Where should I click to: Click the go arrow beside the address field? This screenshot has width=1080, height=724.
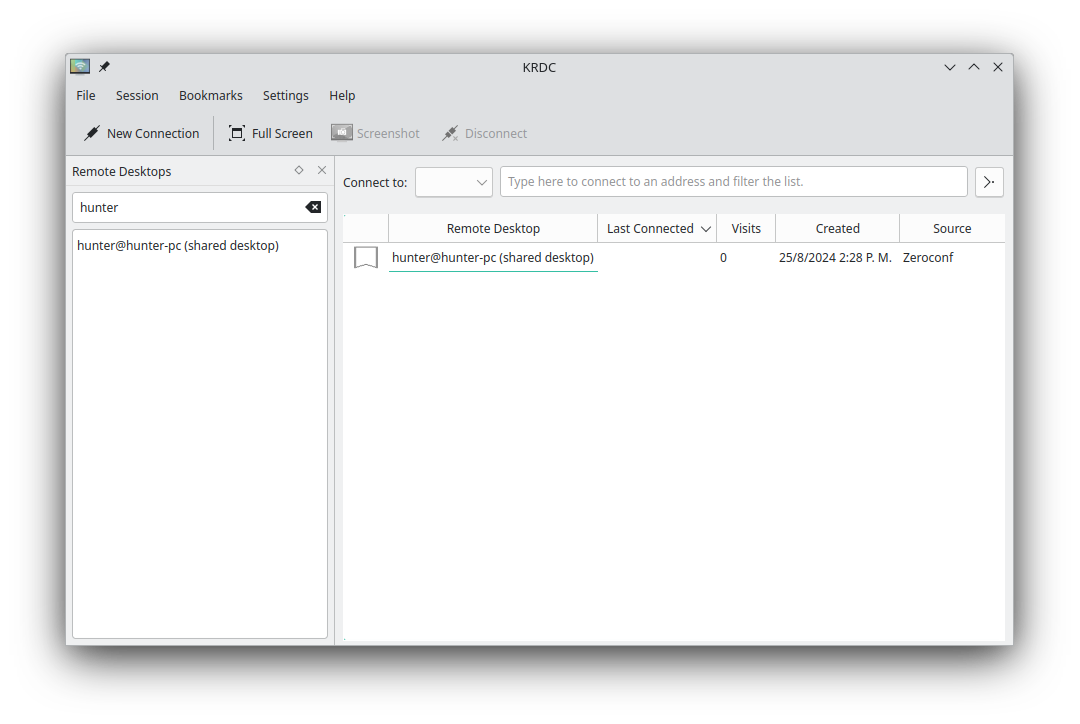tap(989, 182)
